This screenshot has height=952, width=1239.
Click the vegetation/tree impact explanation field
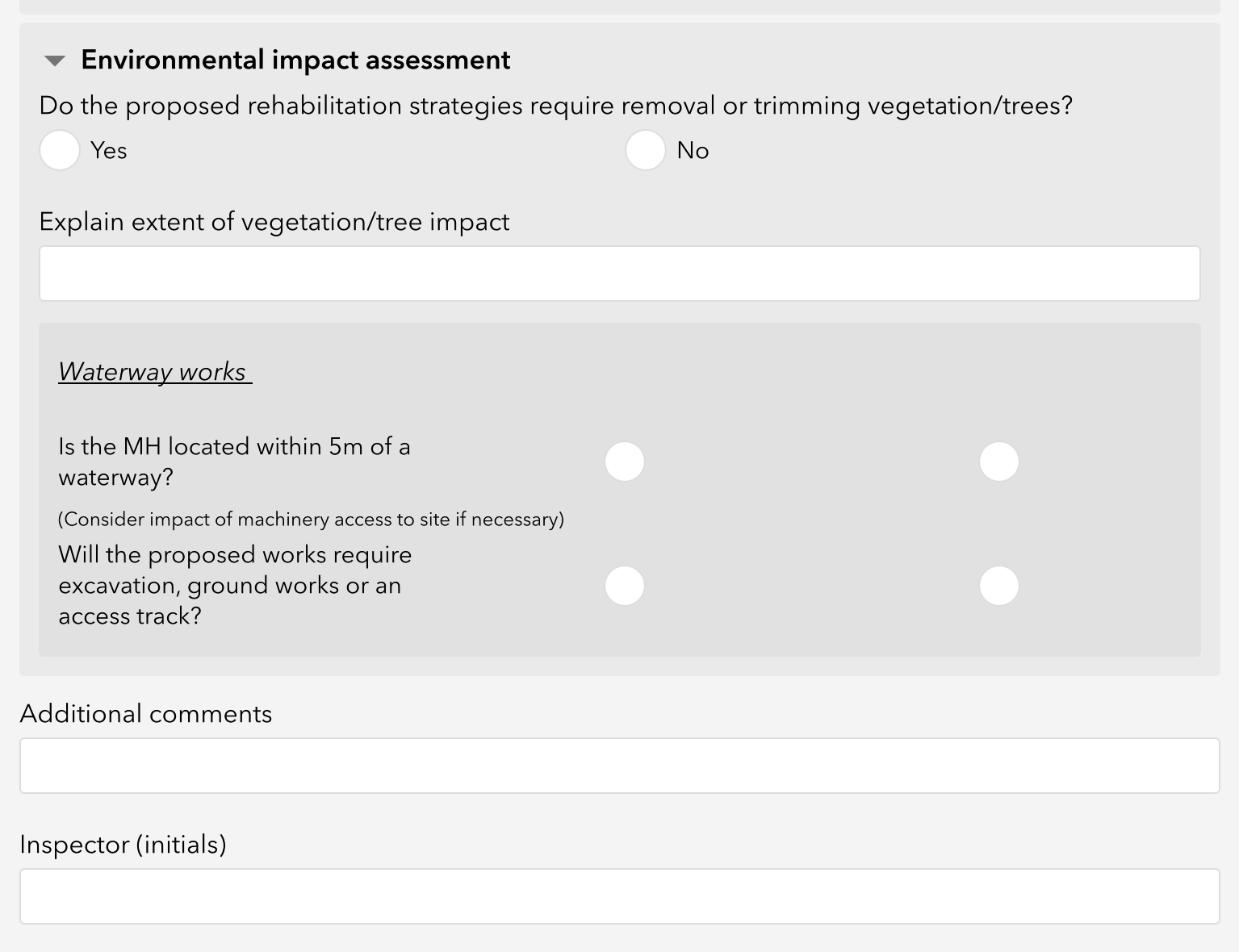(x=619, y=273)
